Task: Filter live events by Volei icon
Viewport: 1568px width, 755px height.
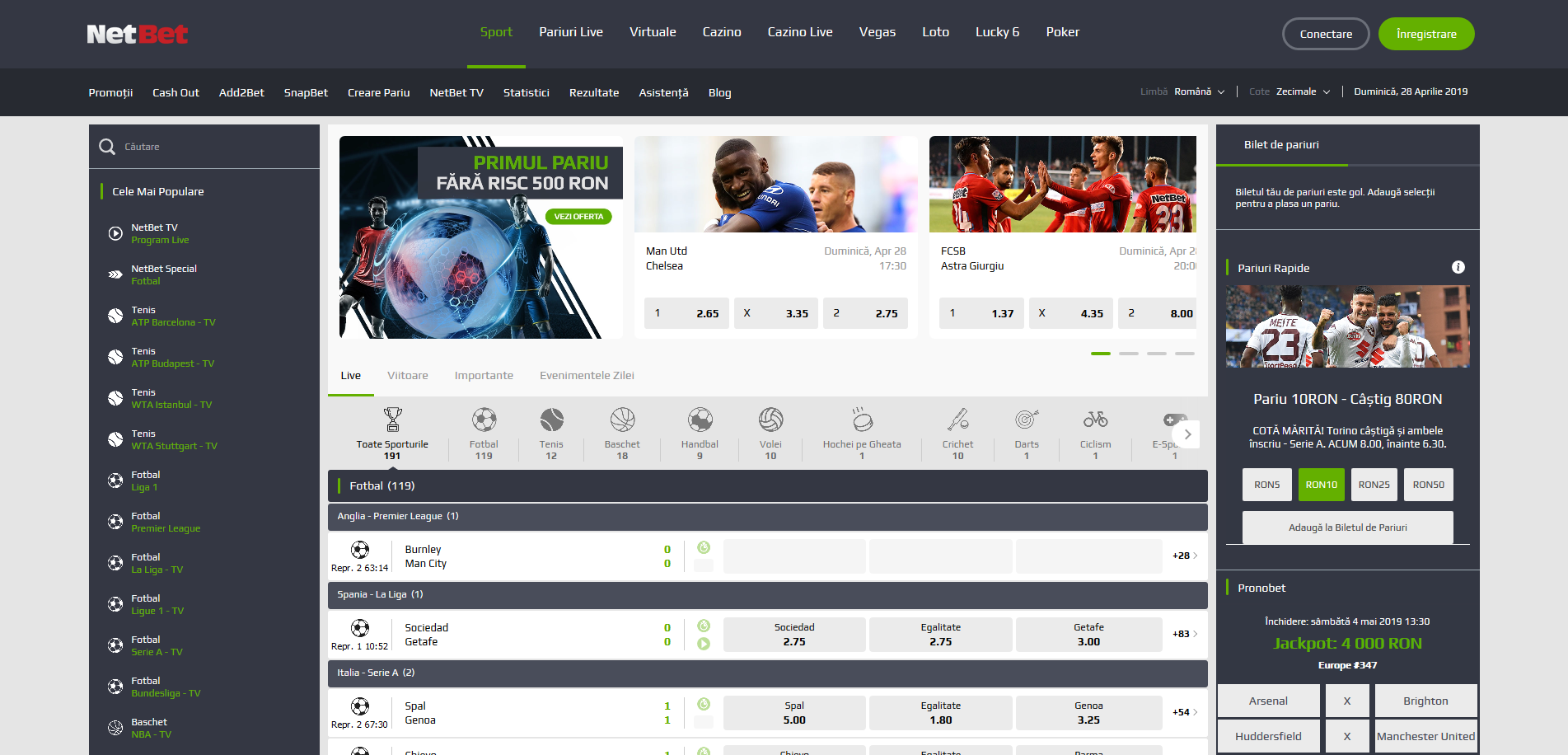Action: [770, 420]
